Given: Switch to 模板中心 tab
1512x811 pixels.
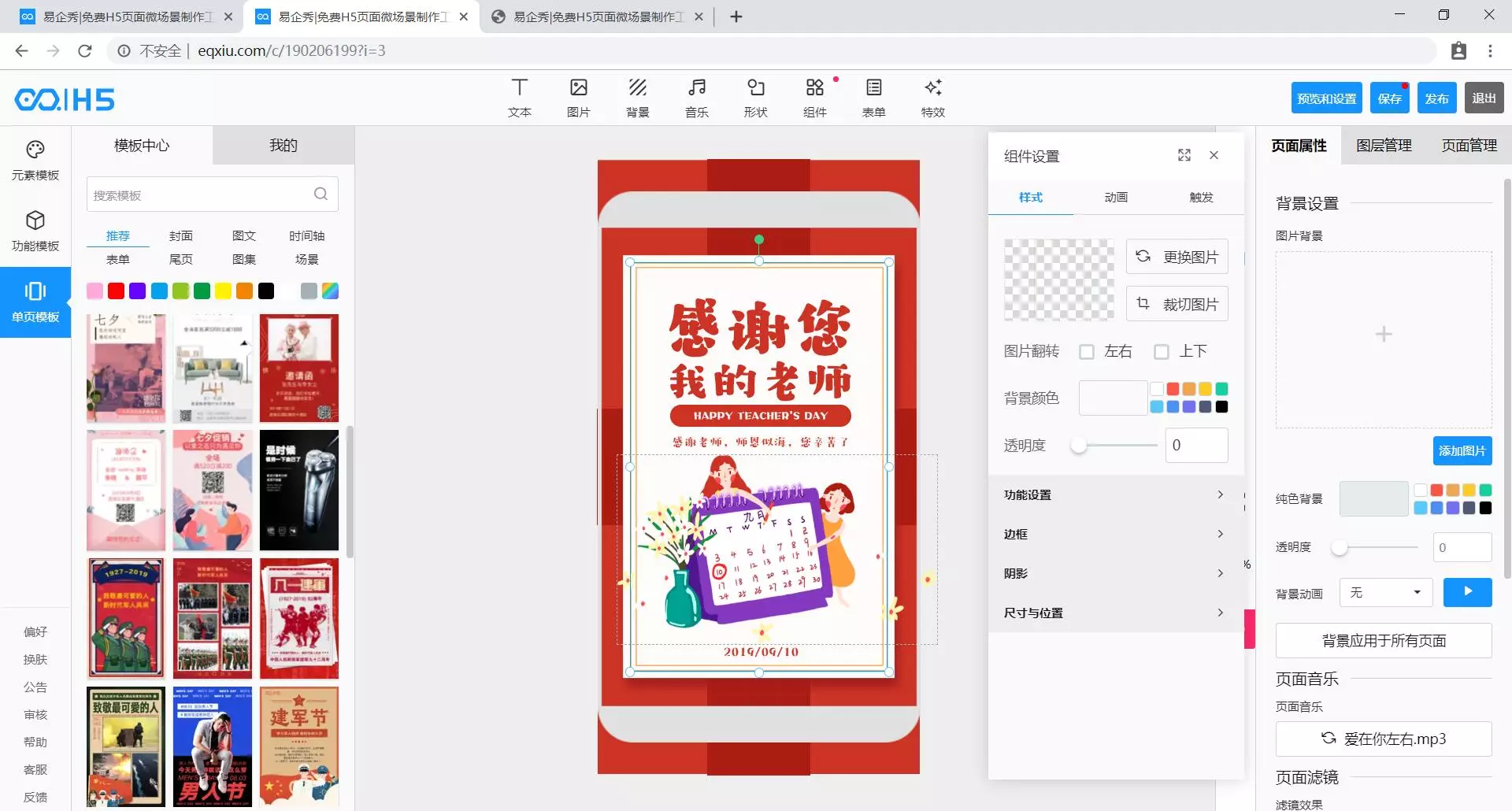Looking at the screenshot, I should point(142,146).
